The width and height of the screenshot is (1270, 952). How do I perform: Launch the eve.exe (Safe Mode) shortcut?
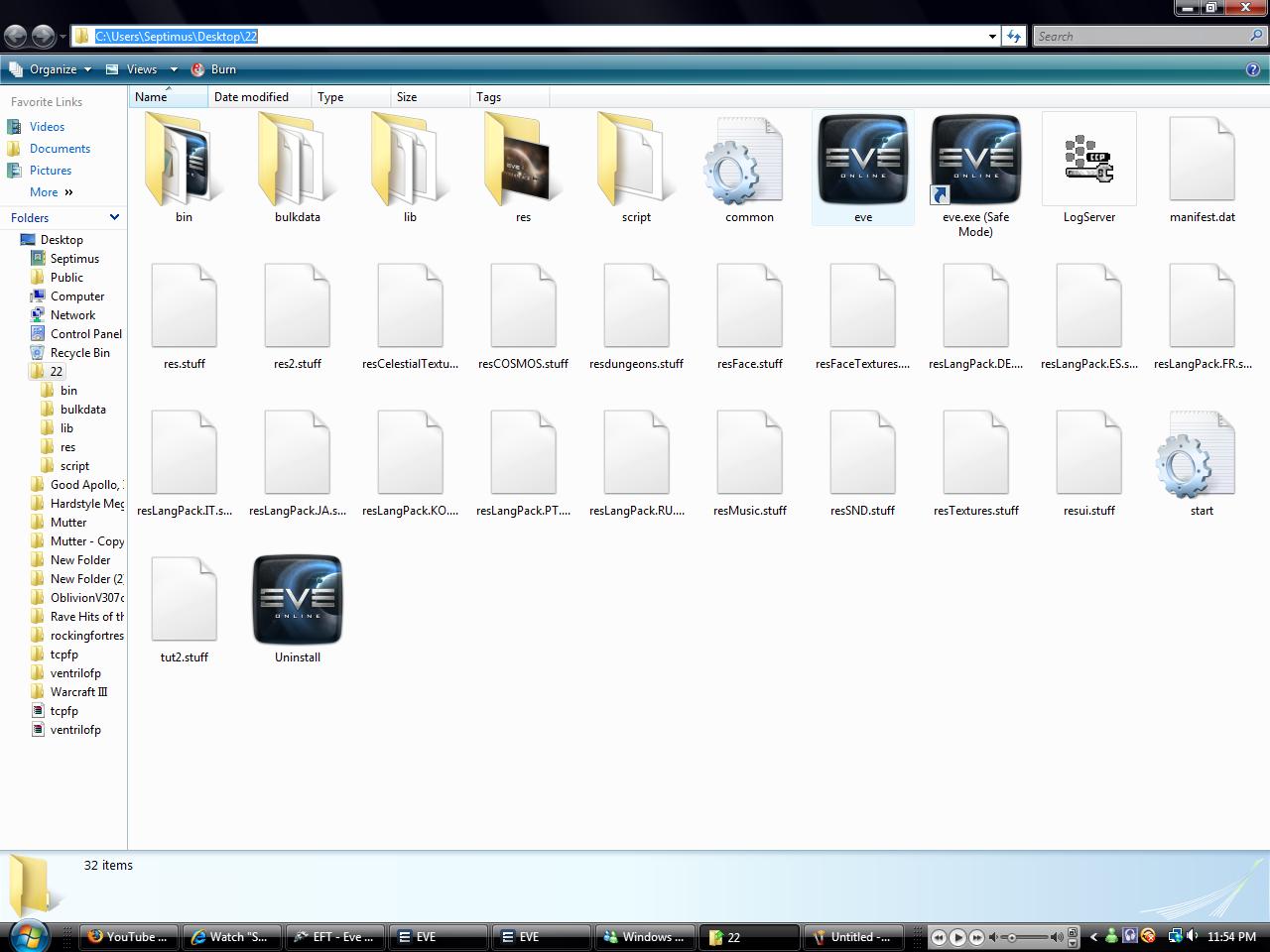pos(975,161)
